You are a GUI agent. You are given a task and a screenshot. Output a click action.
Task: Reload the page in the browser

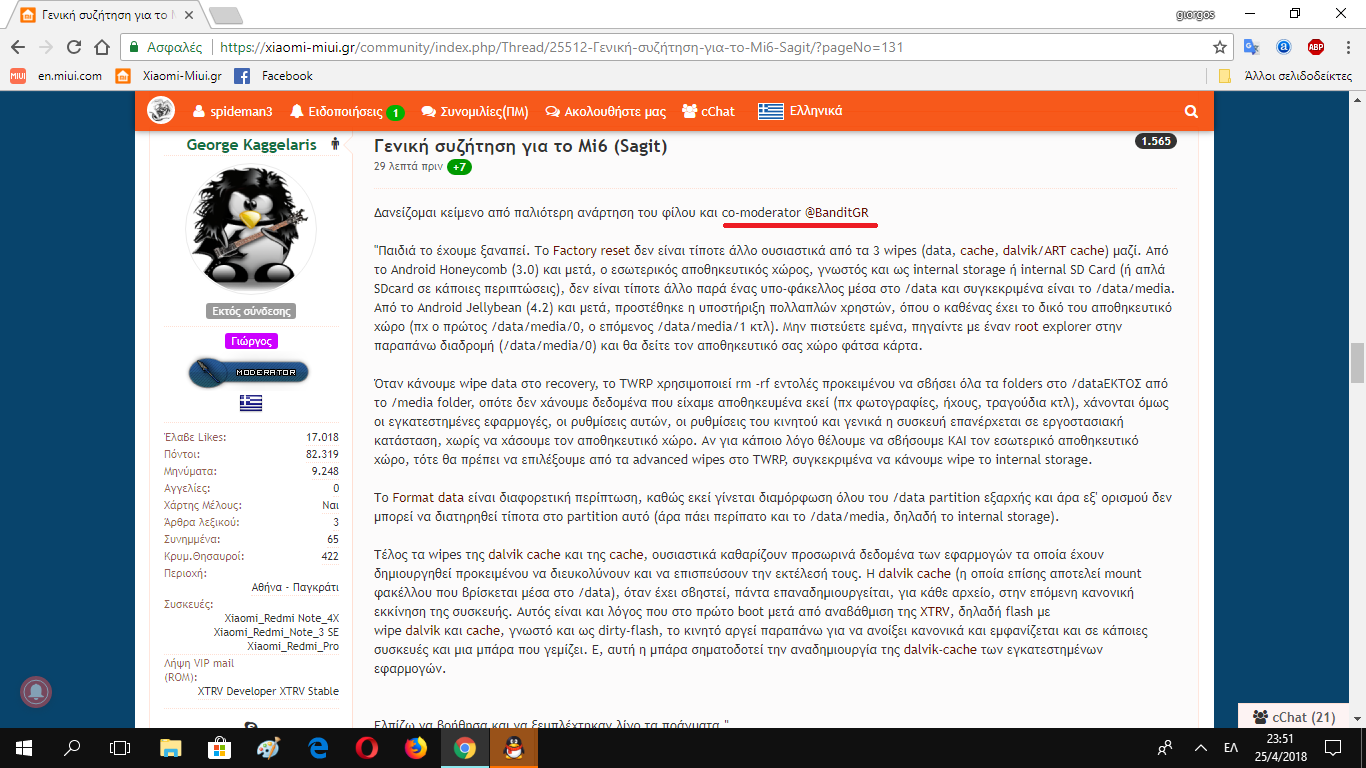(74, 47)
